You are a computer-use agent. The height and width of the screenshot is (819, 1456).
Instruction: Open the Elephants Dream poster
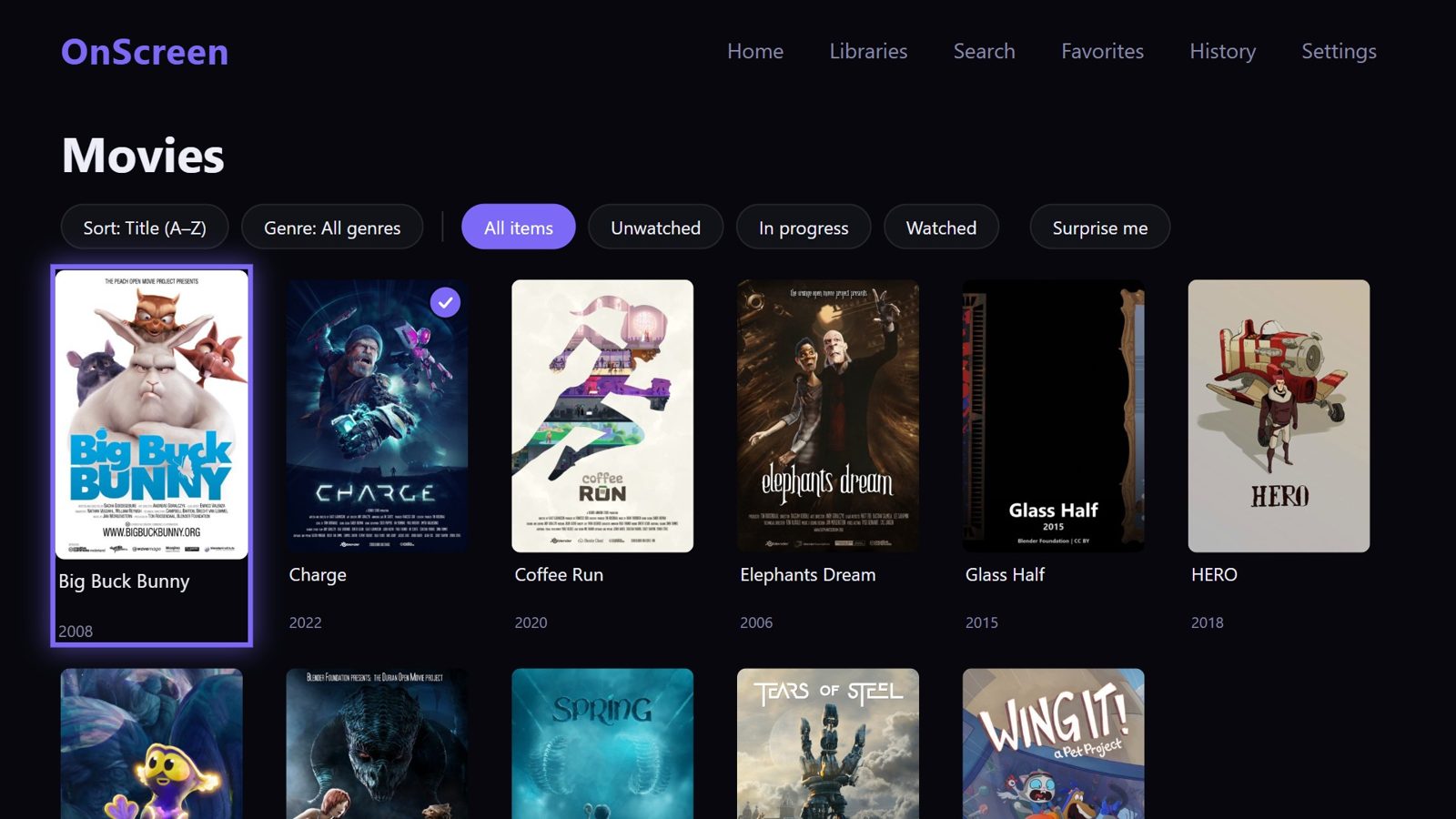click(x=828, y=416)
